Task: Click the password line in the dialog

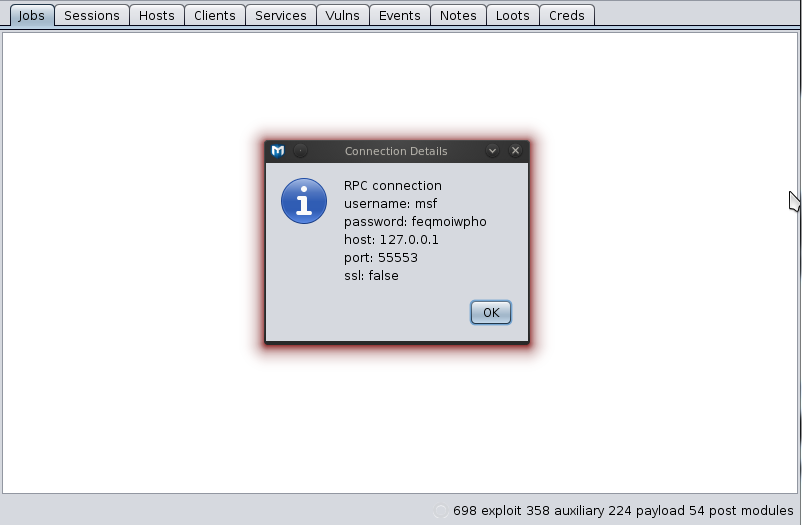Action: pyautogui.click(x=415, y=222)
